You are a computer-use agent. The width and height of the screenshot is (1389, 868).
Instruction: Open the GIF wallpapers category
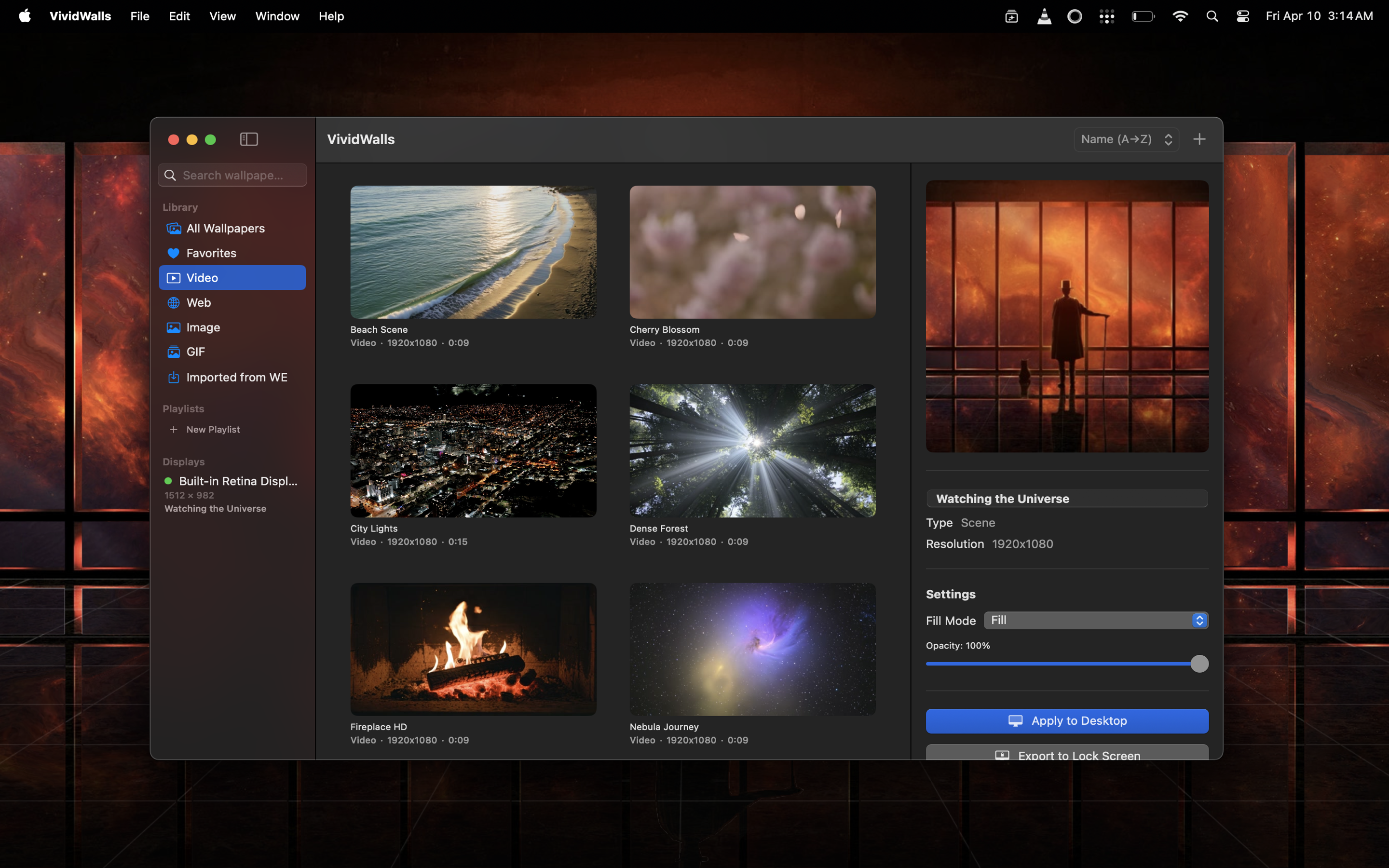point(232,352)
